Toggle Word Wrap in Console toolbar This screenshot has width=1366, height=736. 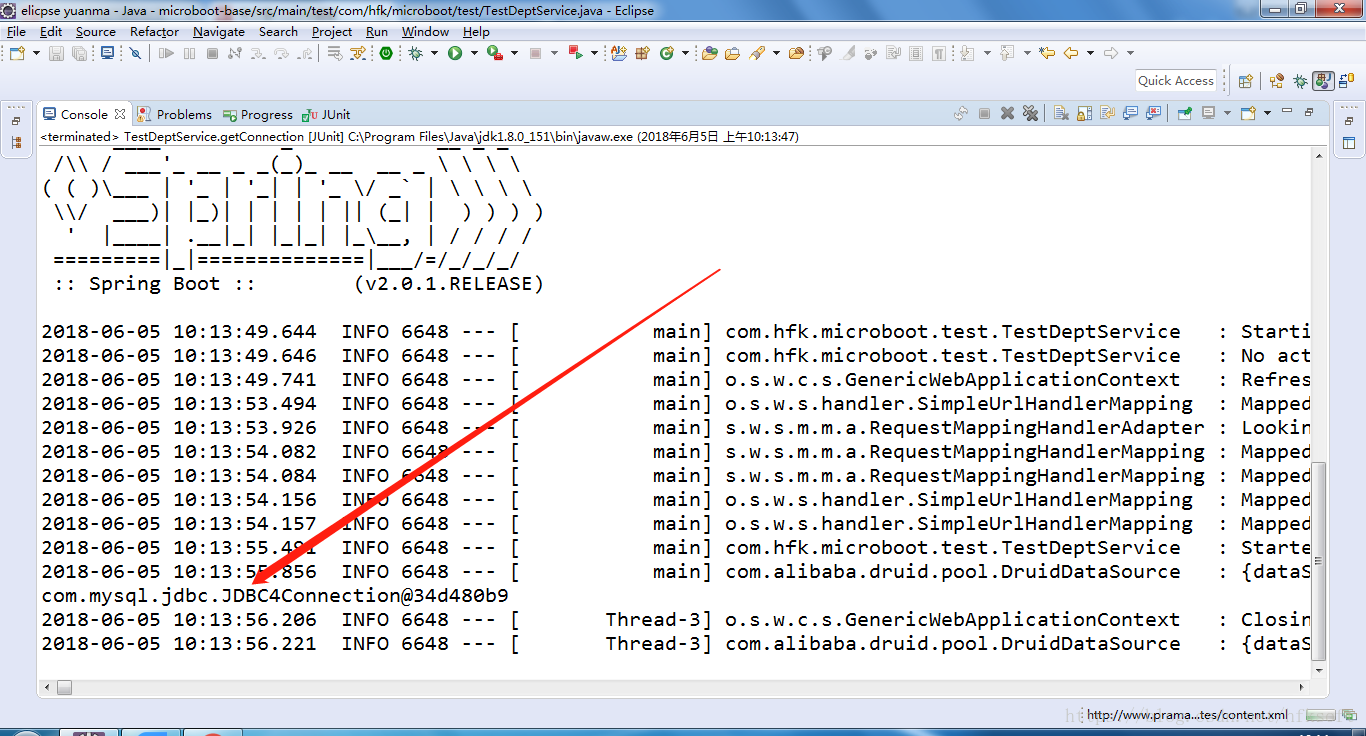1107,113
